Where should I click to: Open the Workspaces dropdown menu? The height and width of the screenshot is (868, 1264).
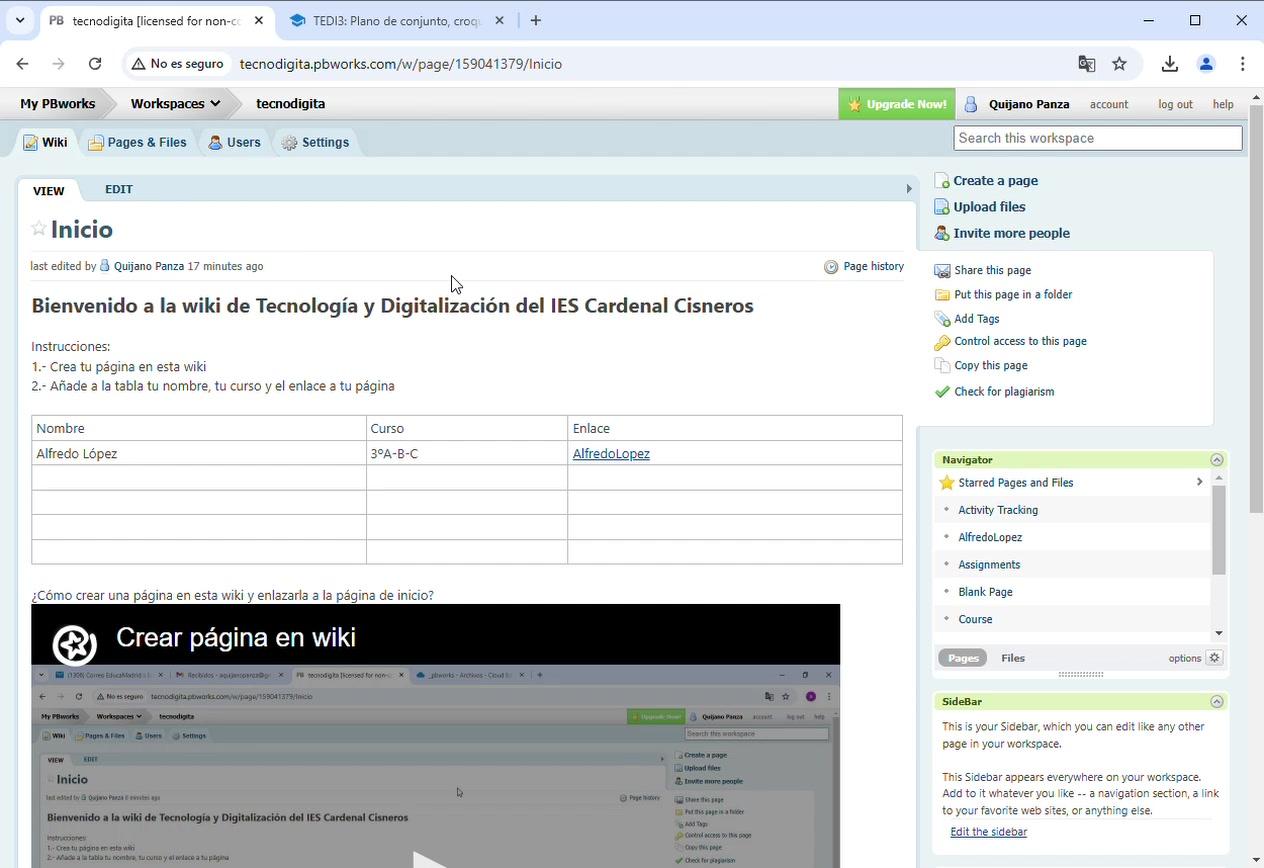coord(175,104)
